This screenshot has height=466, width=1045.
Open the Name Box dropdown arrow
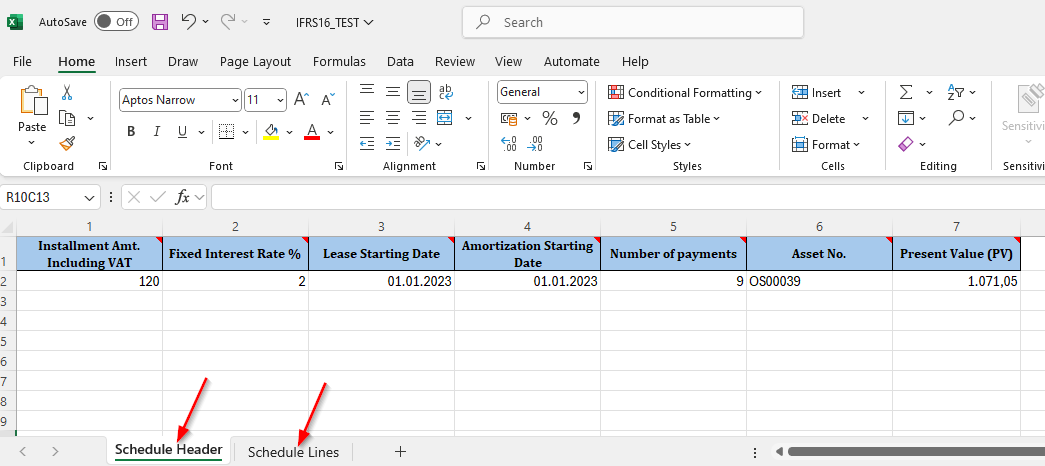[89, 198]
